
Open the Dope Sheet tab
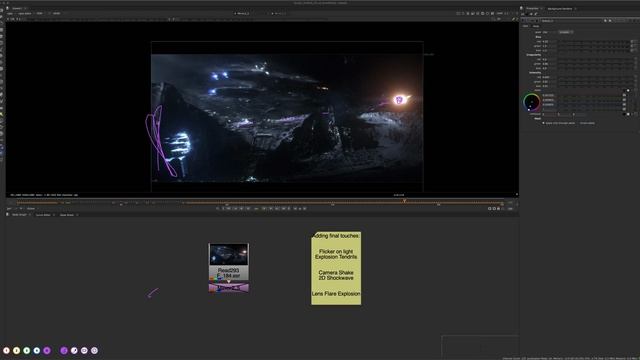[x=67, y=215]
